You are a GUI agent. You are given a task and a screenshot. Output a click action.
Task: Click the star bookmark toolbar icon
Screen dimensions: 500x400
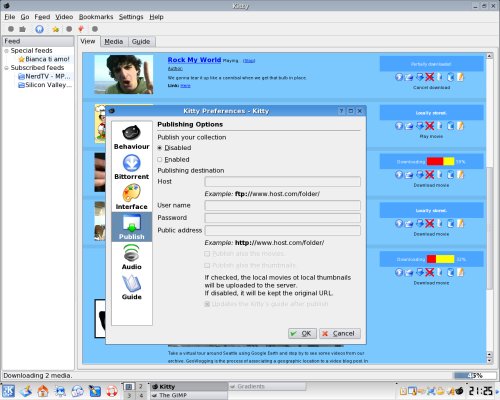point(55,29)
